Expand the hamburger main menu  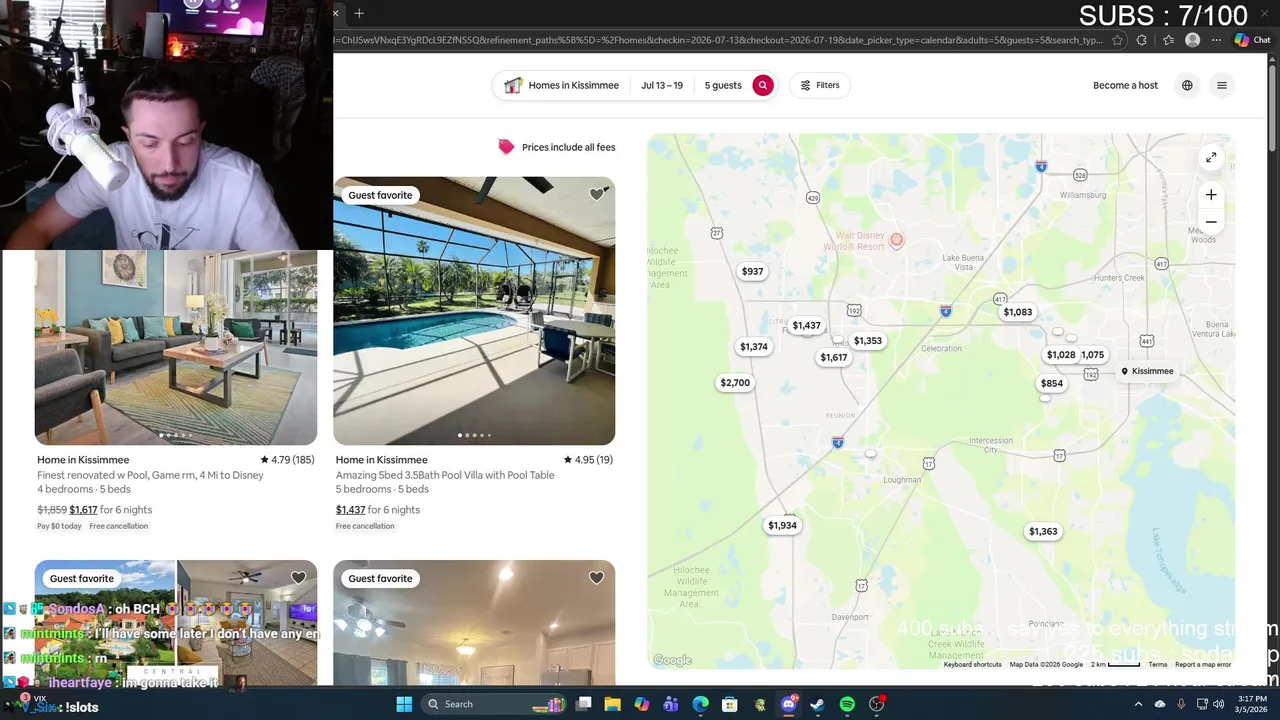click(x=1221, y=85)
